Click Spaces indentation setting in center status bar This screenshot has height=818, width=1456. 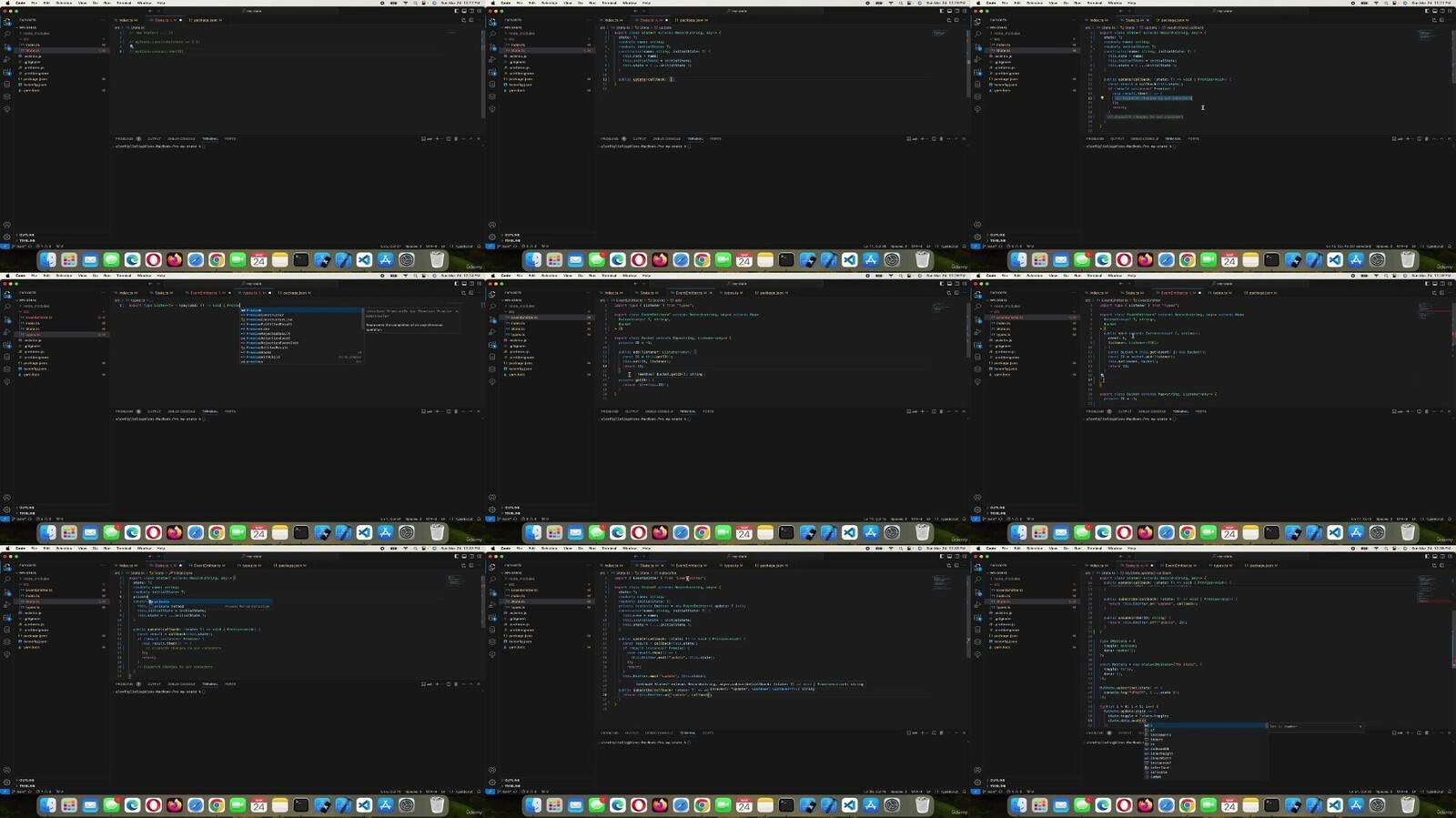[x=898, y=519]
